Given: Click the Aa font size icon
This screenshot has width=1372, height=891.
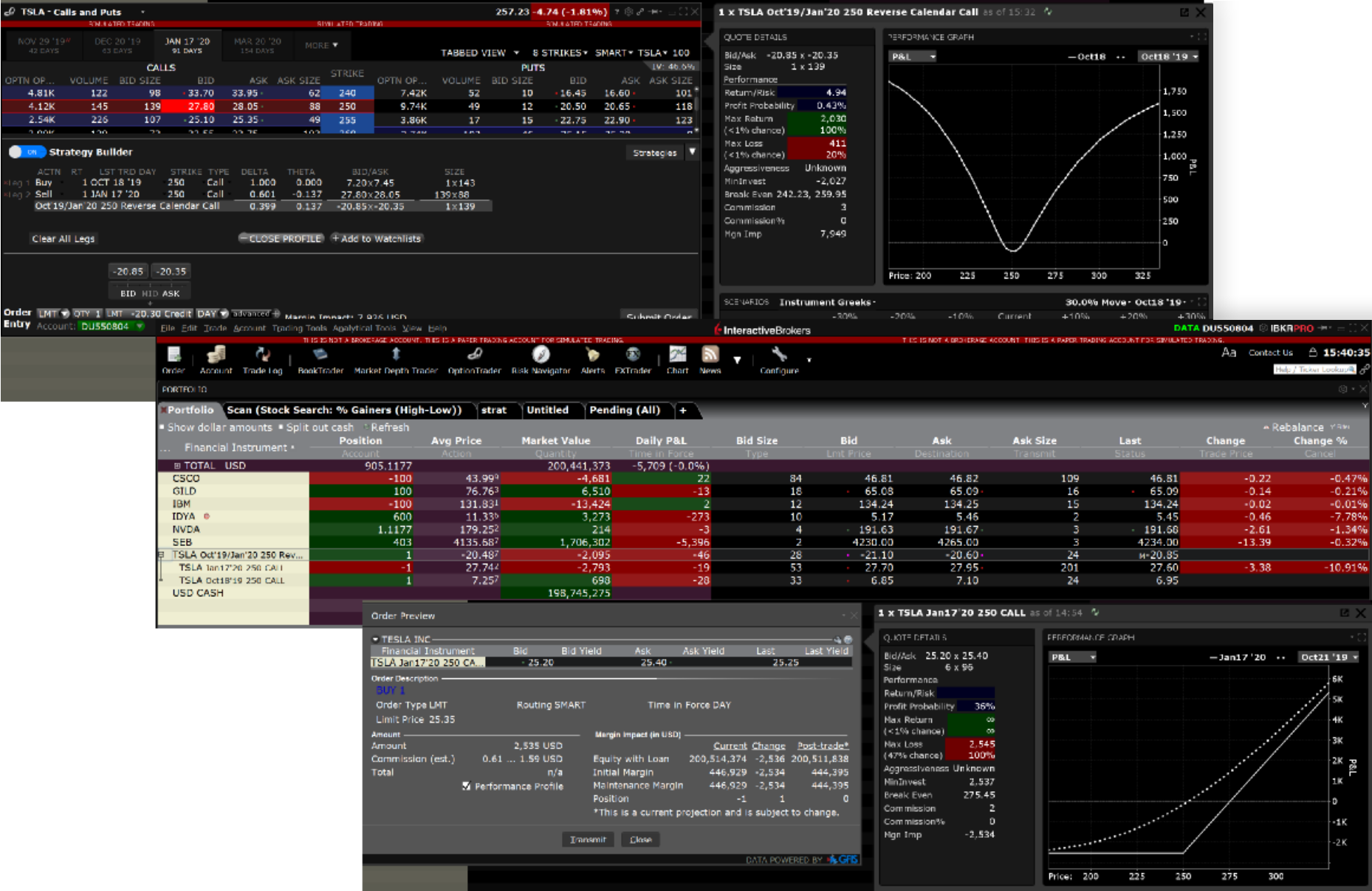Looking at the screenshot, I should tap(1229, 352).
